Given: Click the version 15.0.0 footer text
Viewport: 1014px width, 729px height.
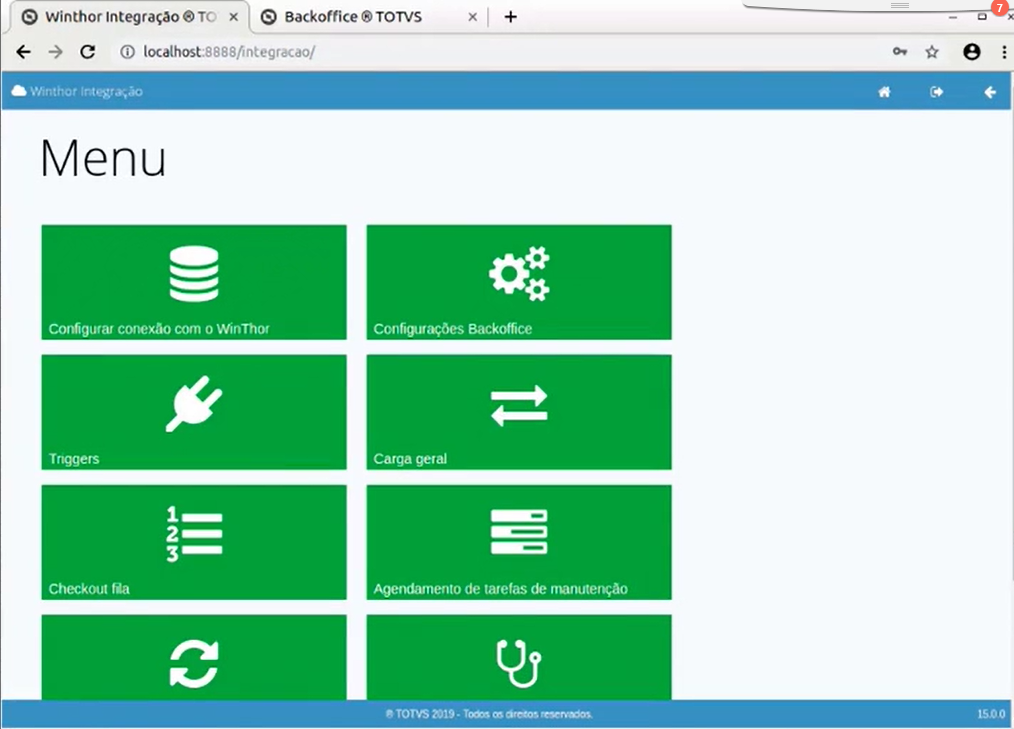Looking at the screenshot, I should pos(991,714).
